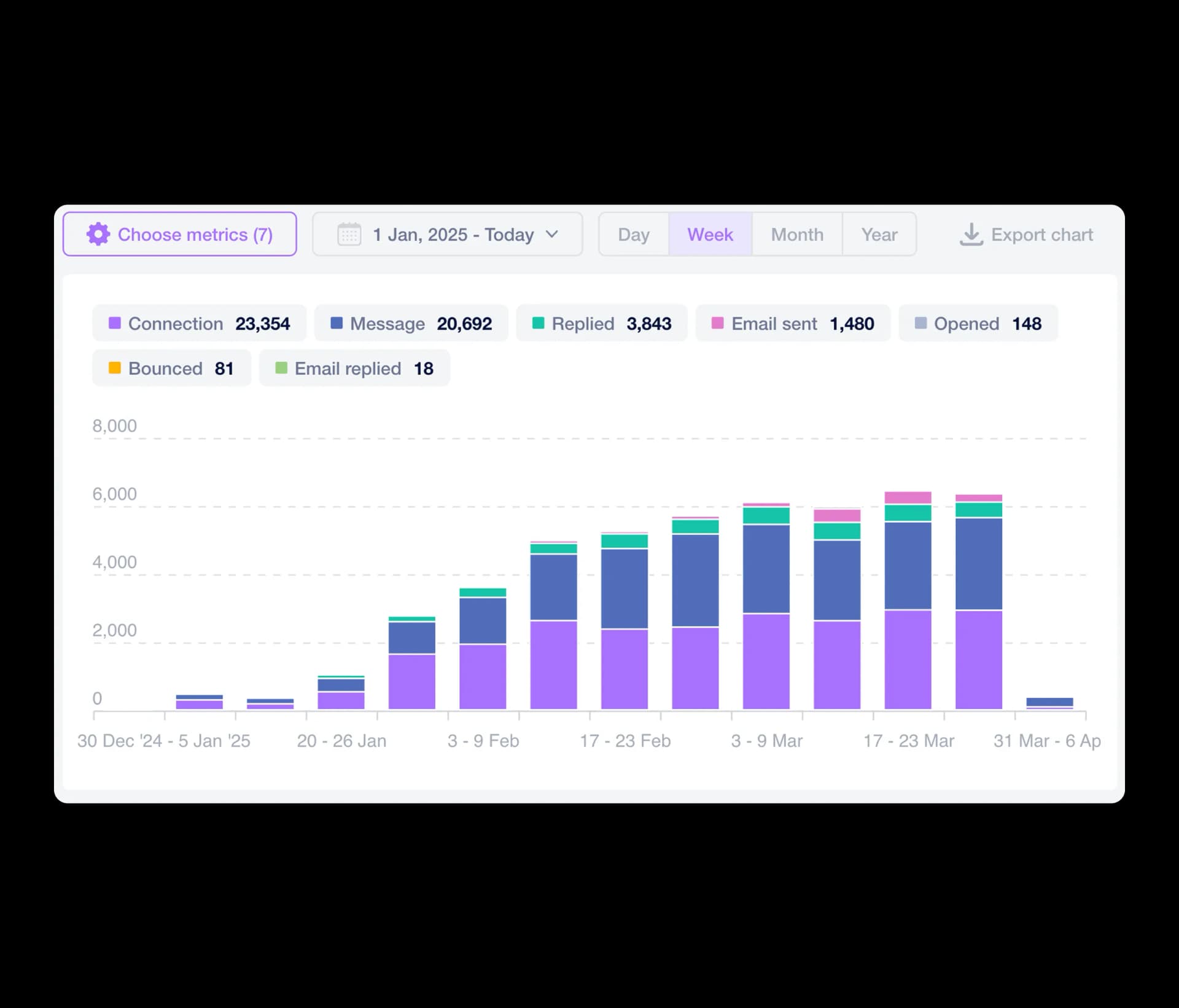Viewport: 1179px width, 1008px height.
Task: Toggle the Replied metric legend chip
Action: click(x=602, y=323)
